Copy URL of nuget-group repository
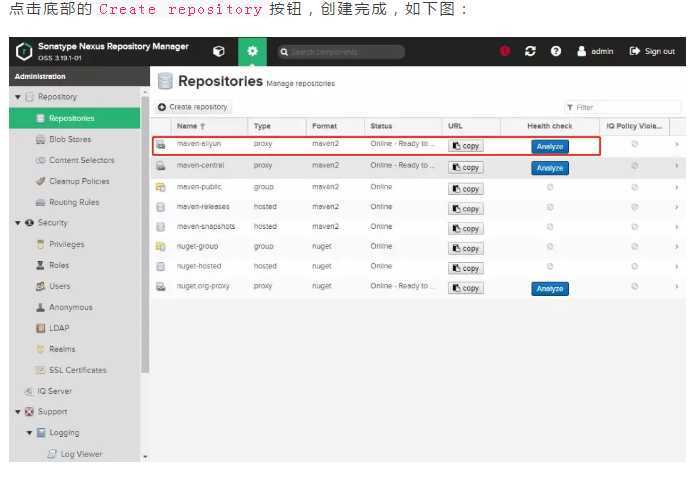The width and height of the screenshot is (698, 483). pos(466,248)
